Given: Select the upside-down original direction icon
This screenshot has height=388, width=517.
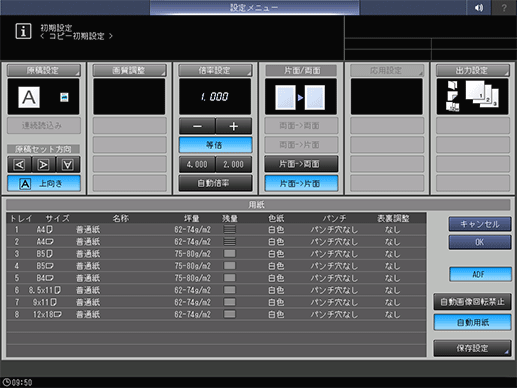Looking at the screenshot, I should 68,164.
